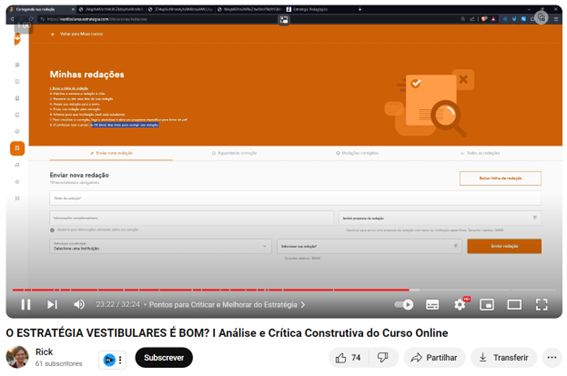Enable theater mode view
Screen dimensions: 567x376
(514, 305)
